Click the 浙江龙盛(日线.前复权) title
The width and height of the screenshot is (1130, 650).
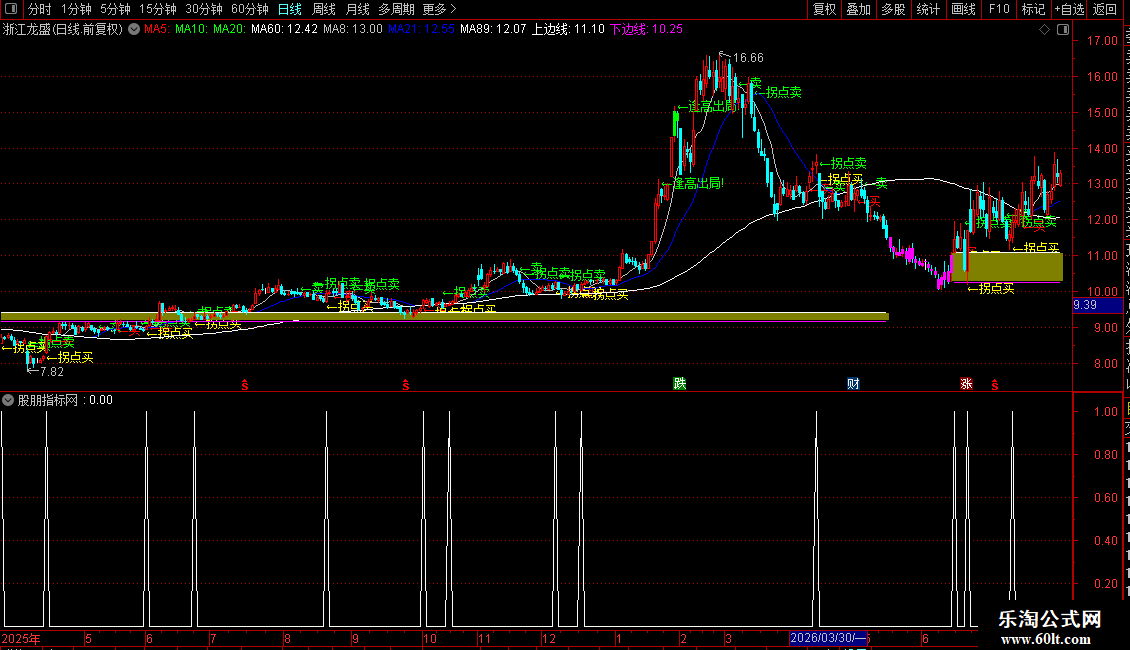click(63, 30)
